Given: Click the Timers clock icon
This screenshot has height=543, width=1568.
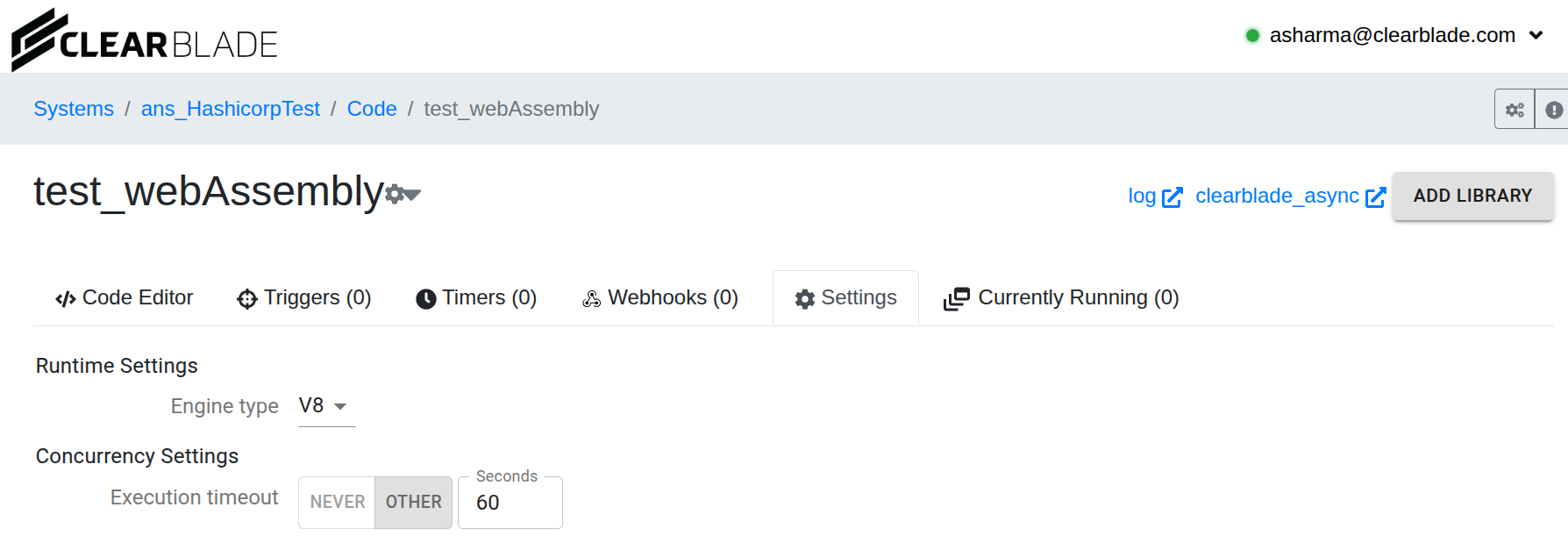Looking at the screenshot, I should click(x=426, y=299).
